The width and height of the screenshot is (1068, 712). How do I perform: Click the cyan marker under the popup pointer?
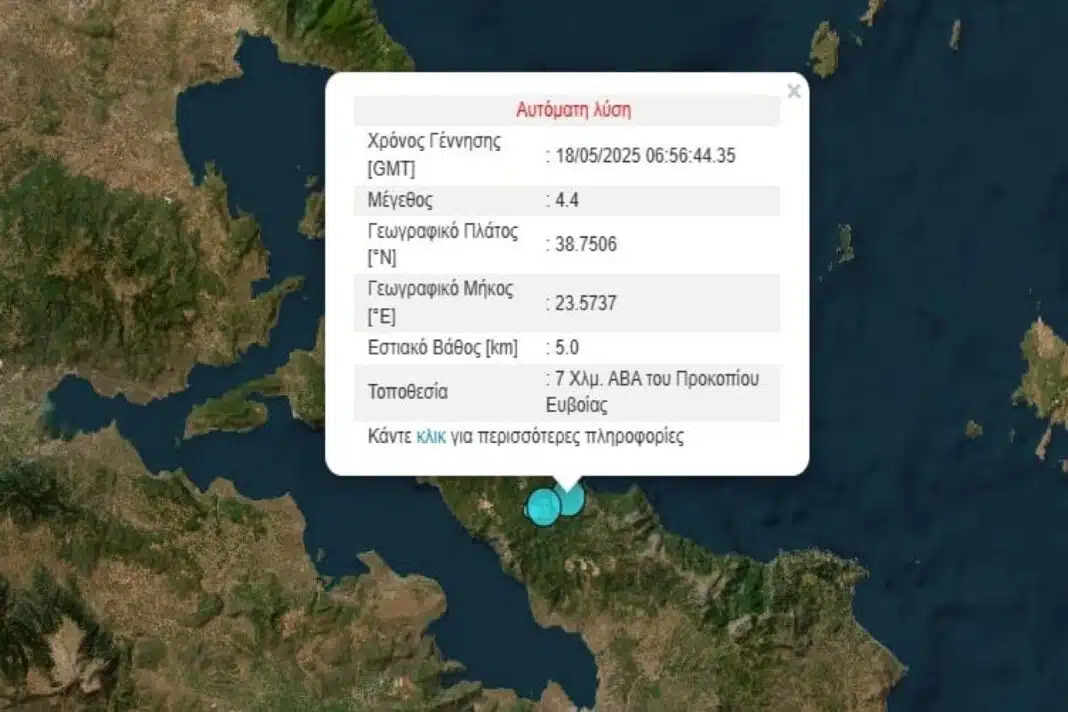pos(570,499)
